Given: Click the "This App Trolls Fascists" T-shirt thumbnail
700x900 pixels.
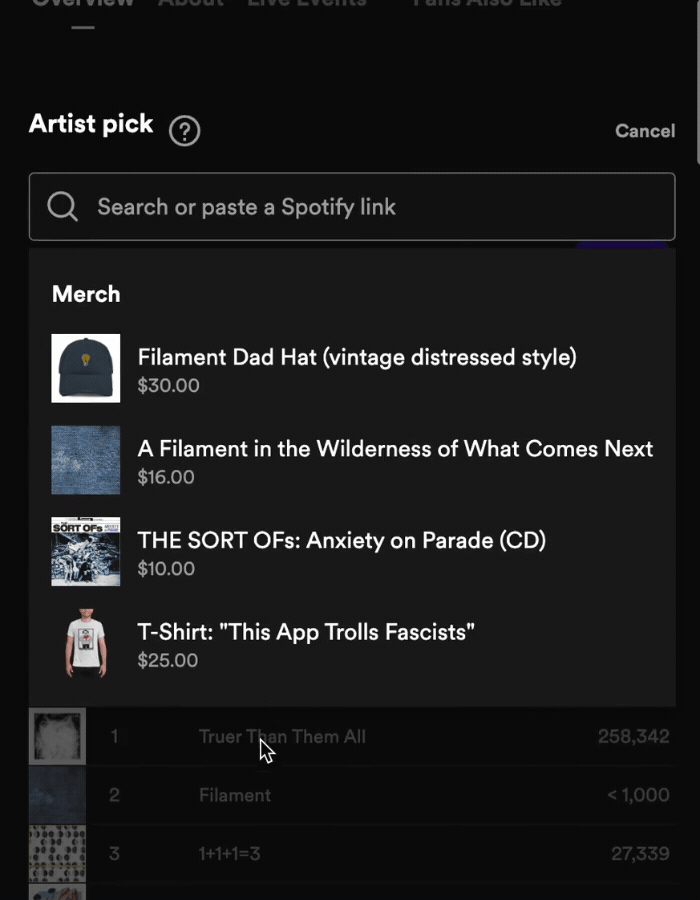Looking at the screenshot, I should point(85,643).
